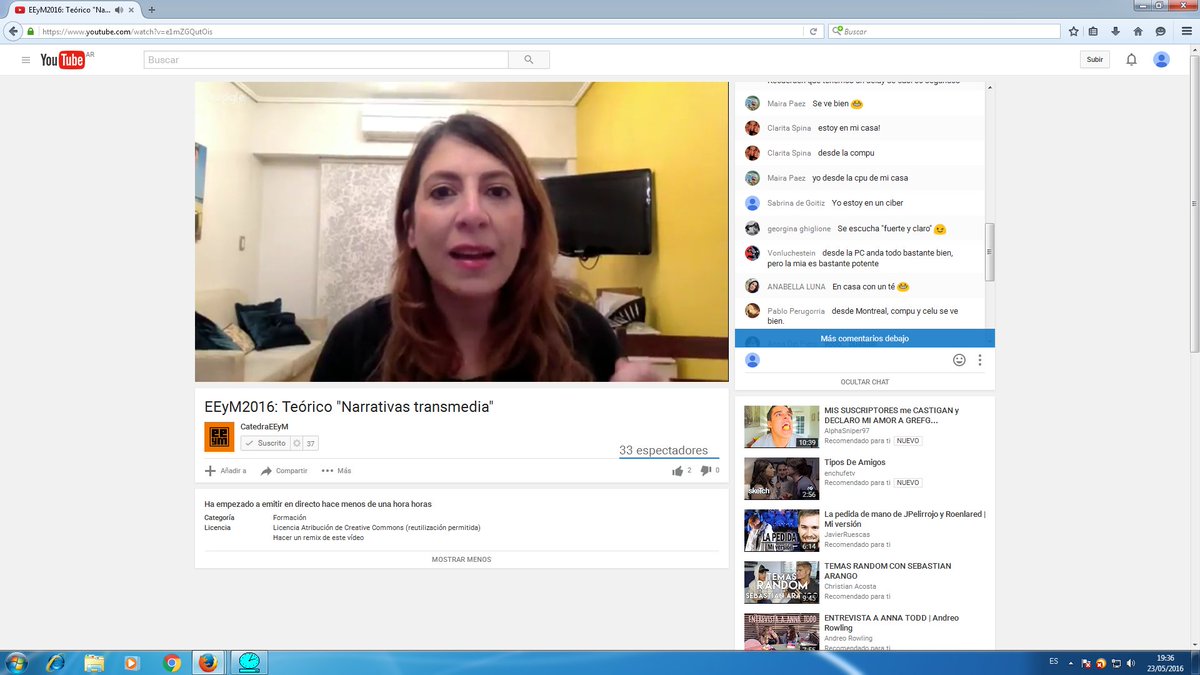This screenshot has width=1200, height=675.
Task: Open TEMAS RANDOM CON SEBASTIAN ARANGO thumbnail
Action: (x=781, y=582)
